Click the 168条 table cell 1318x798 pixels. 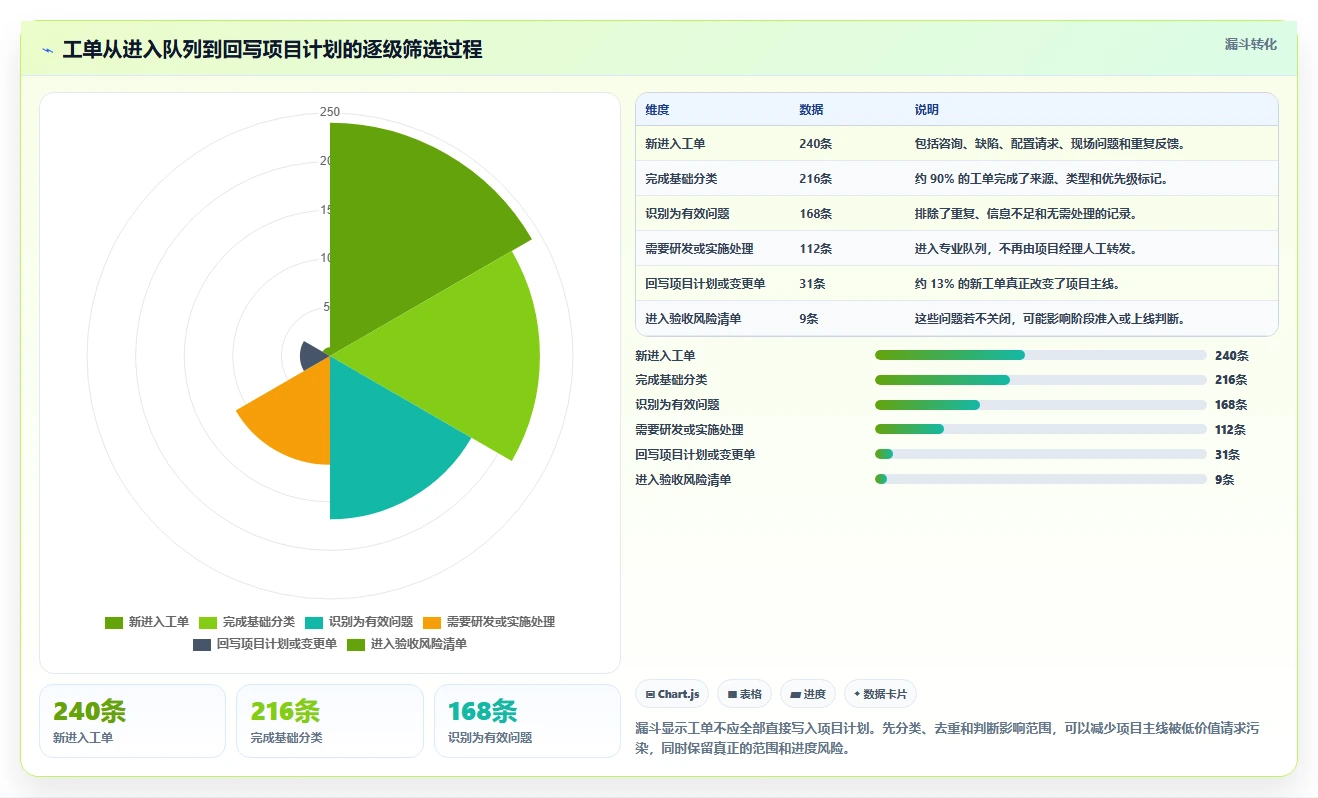[815, 214]
